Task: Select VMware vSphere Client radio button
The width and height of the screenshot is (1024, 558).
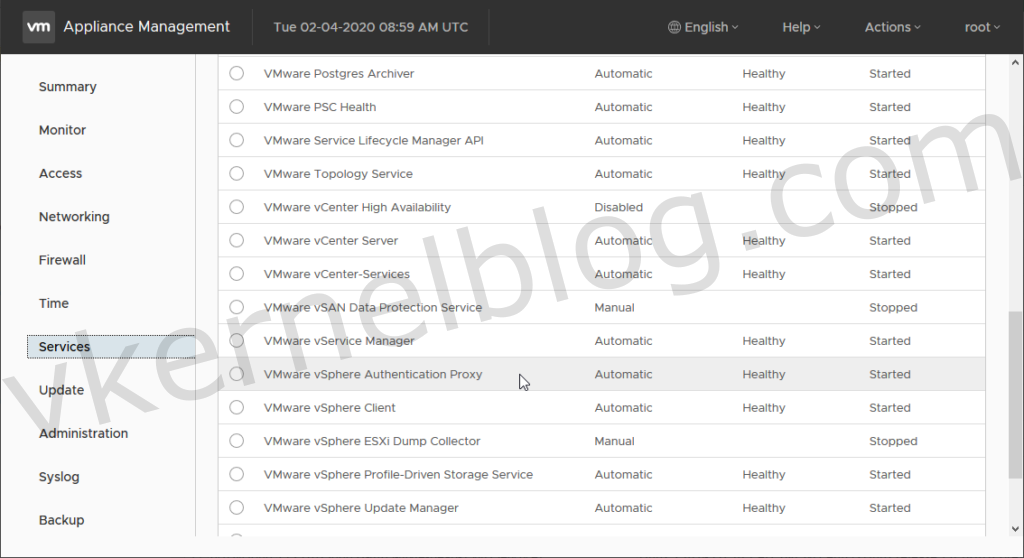Action: coord(236,407)
